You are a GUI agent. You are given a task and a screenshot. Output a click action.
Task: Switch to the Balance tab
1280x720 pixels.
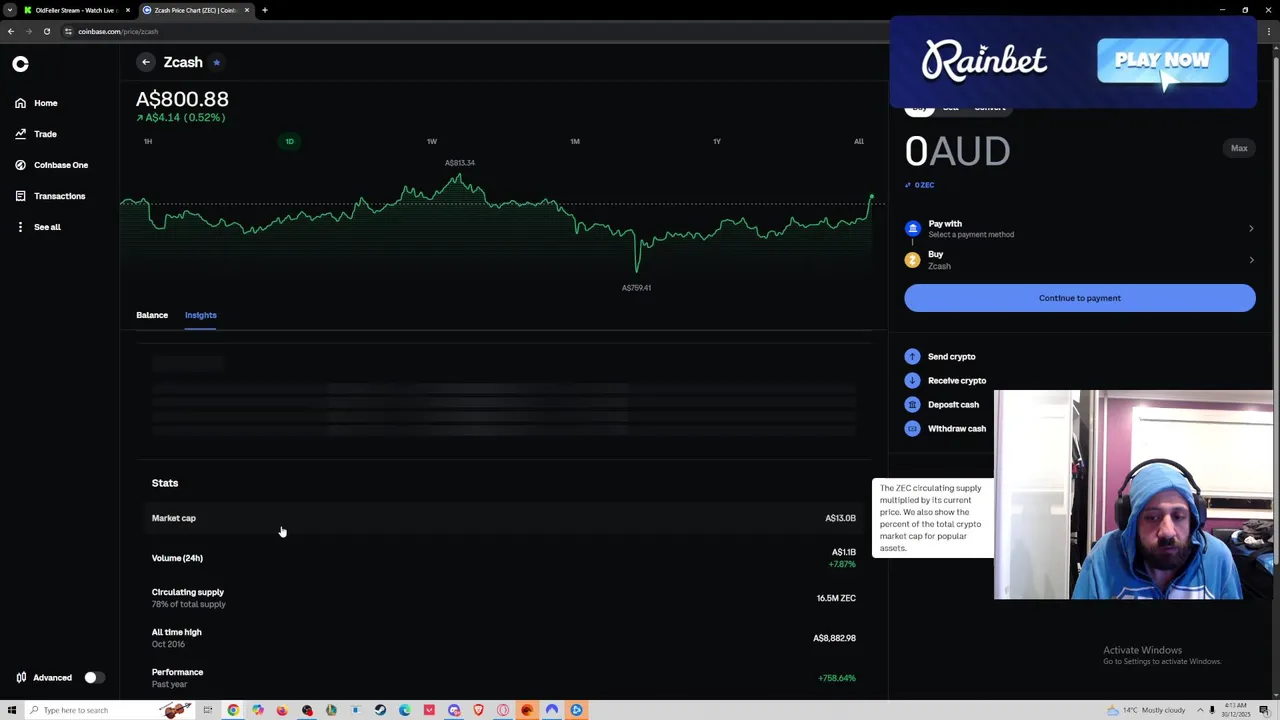pos(152,315)
